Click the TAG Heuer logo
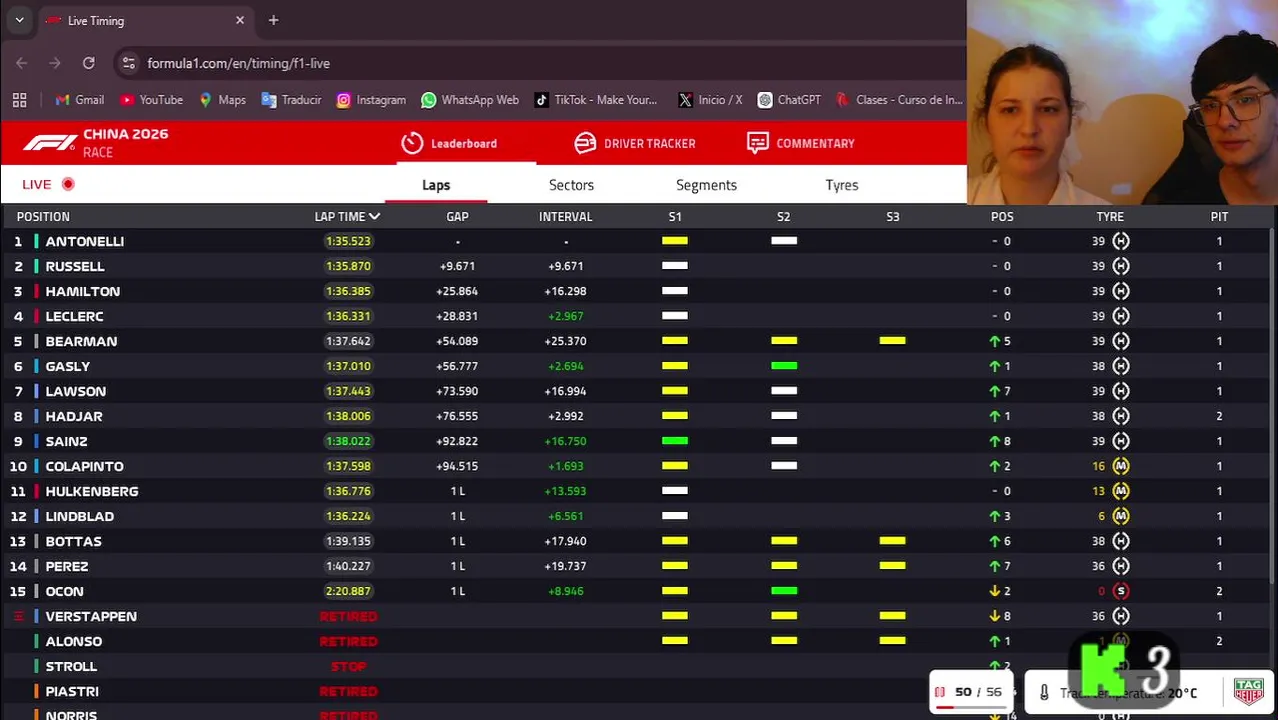Screen dimensions: 1278x720 (x=1249, y=692)
